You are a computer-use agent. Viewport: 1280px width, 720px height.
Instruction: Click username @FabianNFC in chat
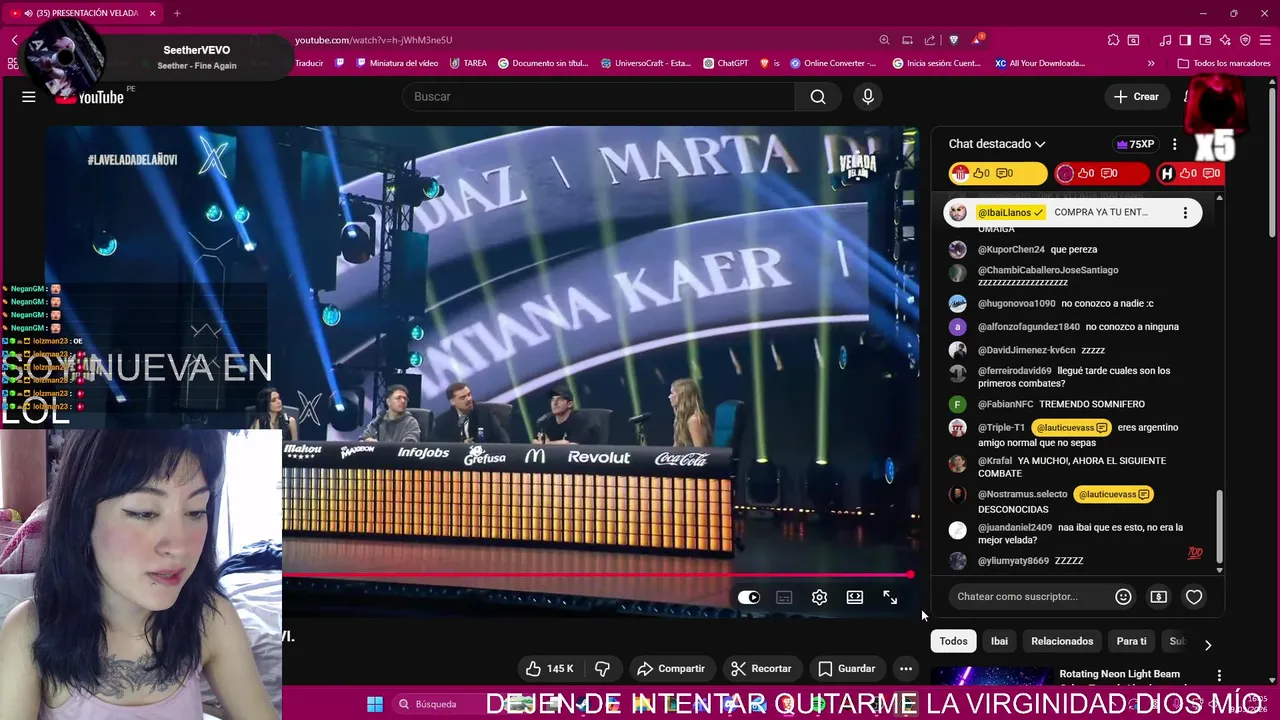tap(1005, 404)
